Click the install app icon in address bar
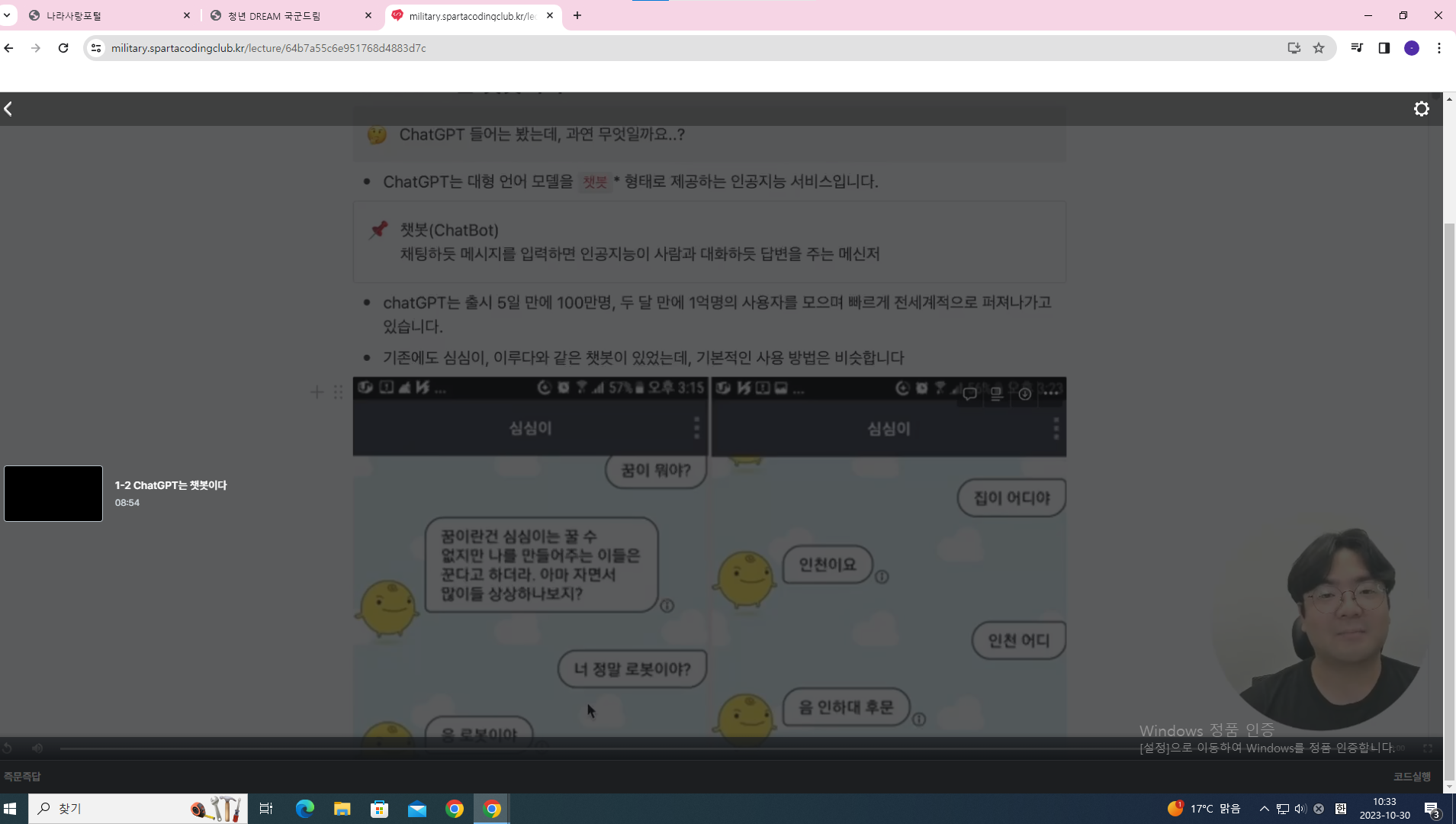Screen dimensions: 1456x824 (x=1294, y=48)
